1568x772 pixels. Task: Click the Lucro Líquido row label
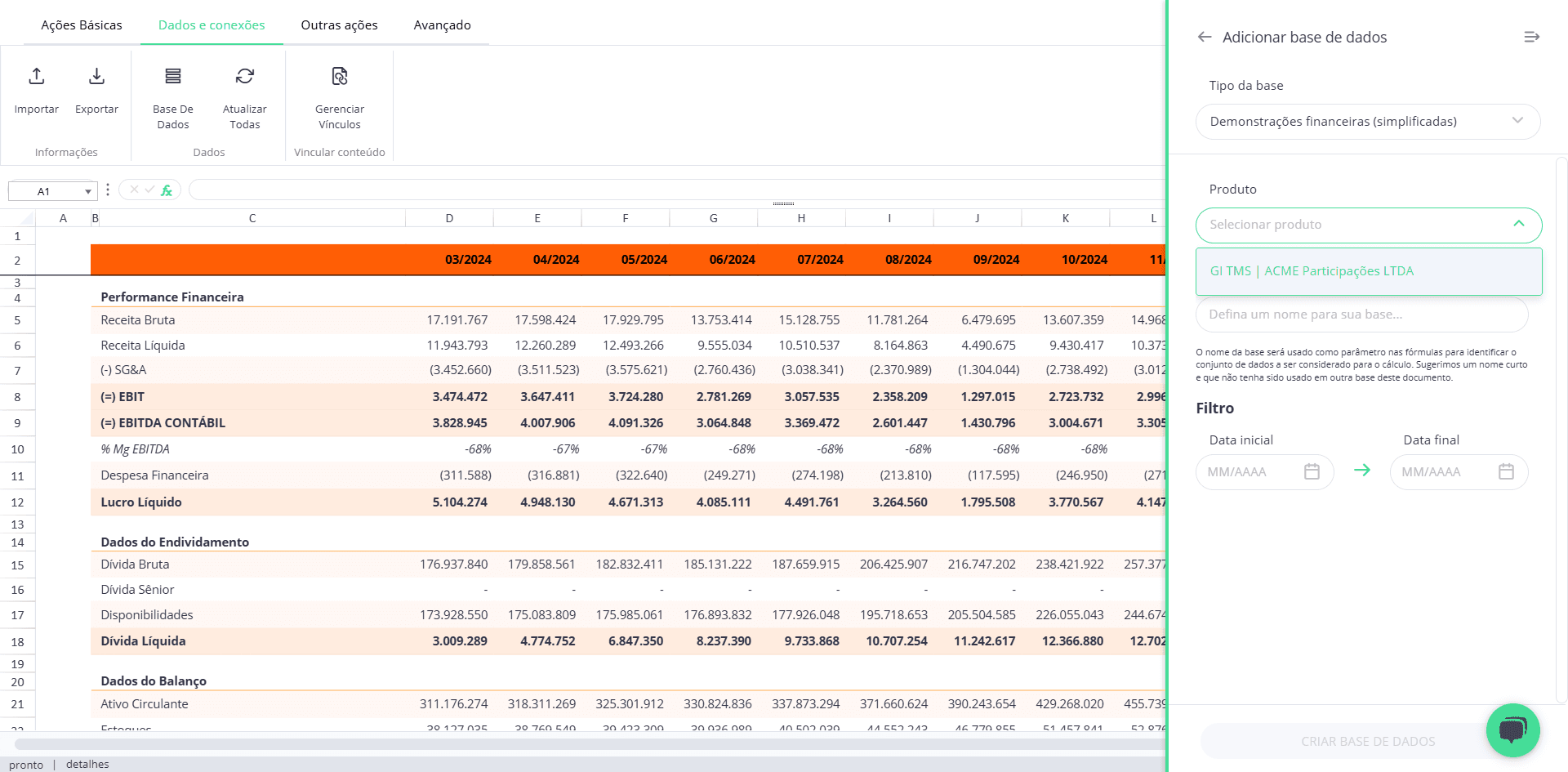tap(141, 502)
